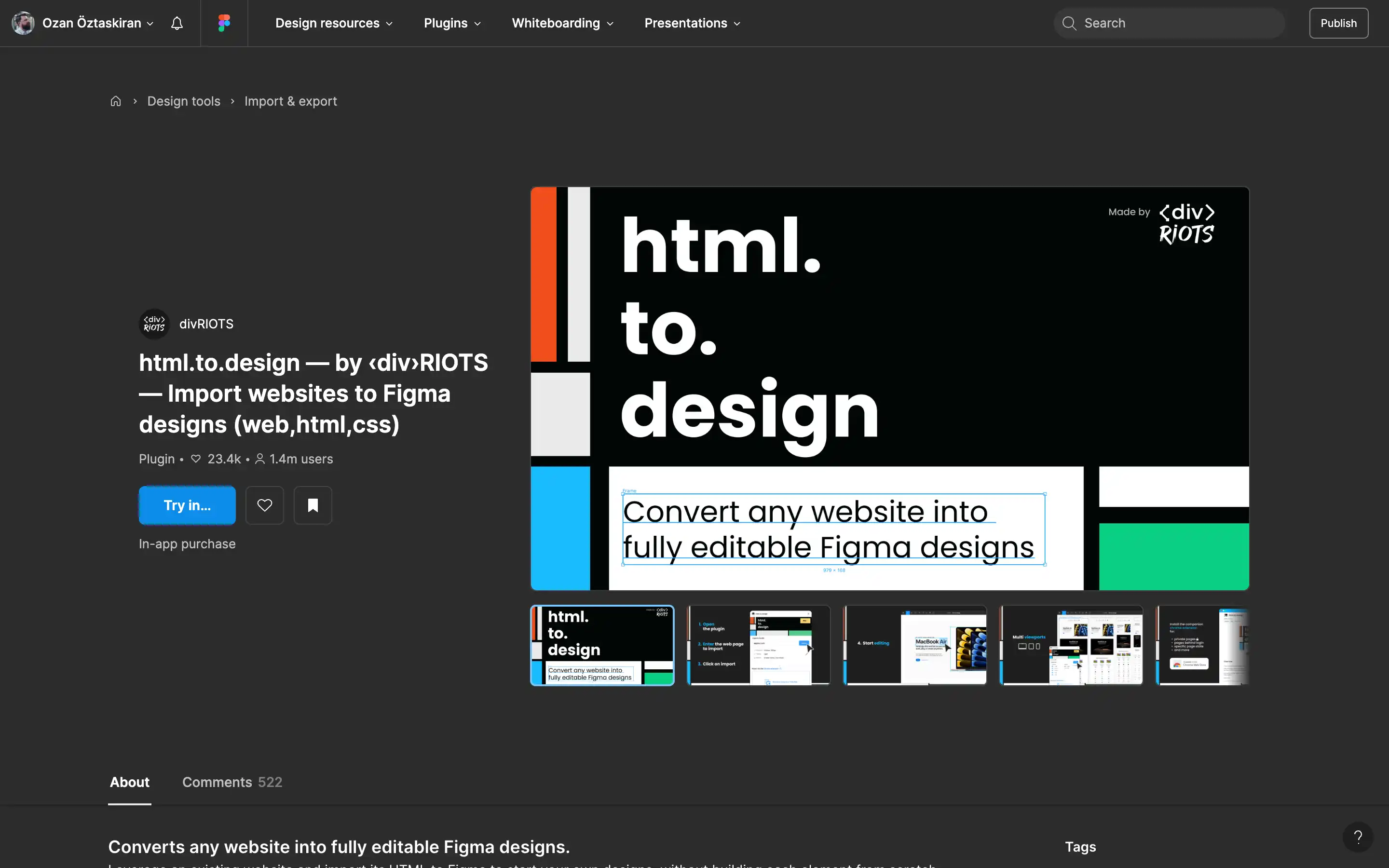Click the divRIOTS author avatar
1389x868 pixels.
pos(154,324)
